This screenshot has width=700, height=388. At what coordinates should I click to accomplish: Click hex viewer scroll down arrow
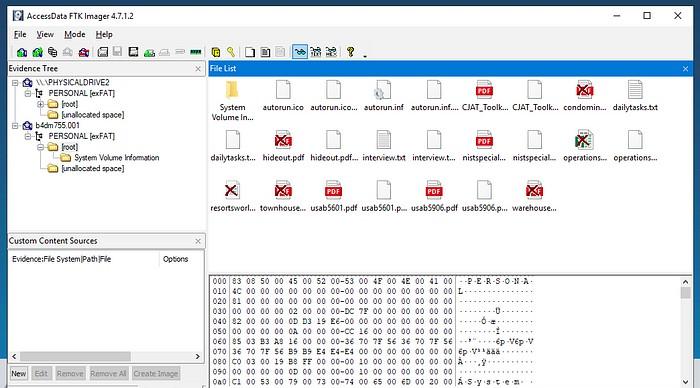[686, 382]
